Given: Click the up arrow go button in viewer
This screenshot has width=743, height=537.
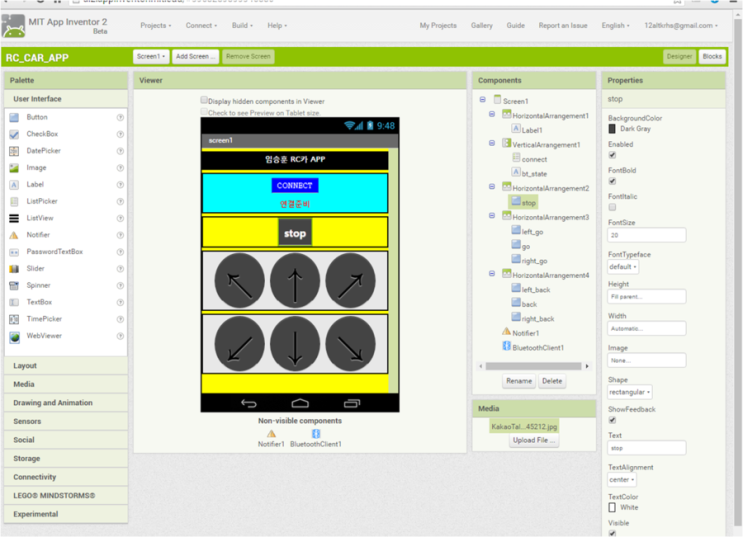Looking at the screenshot, I should (x=295, y=281).
